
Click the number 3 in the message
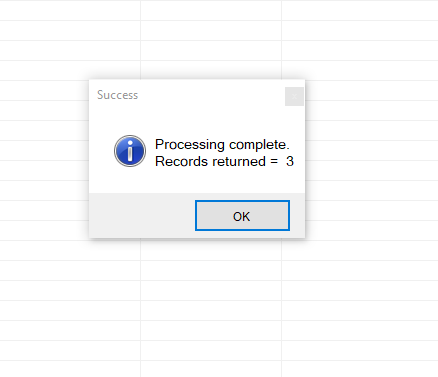pos(290,161)
